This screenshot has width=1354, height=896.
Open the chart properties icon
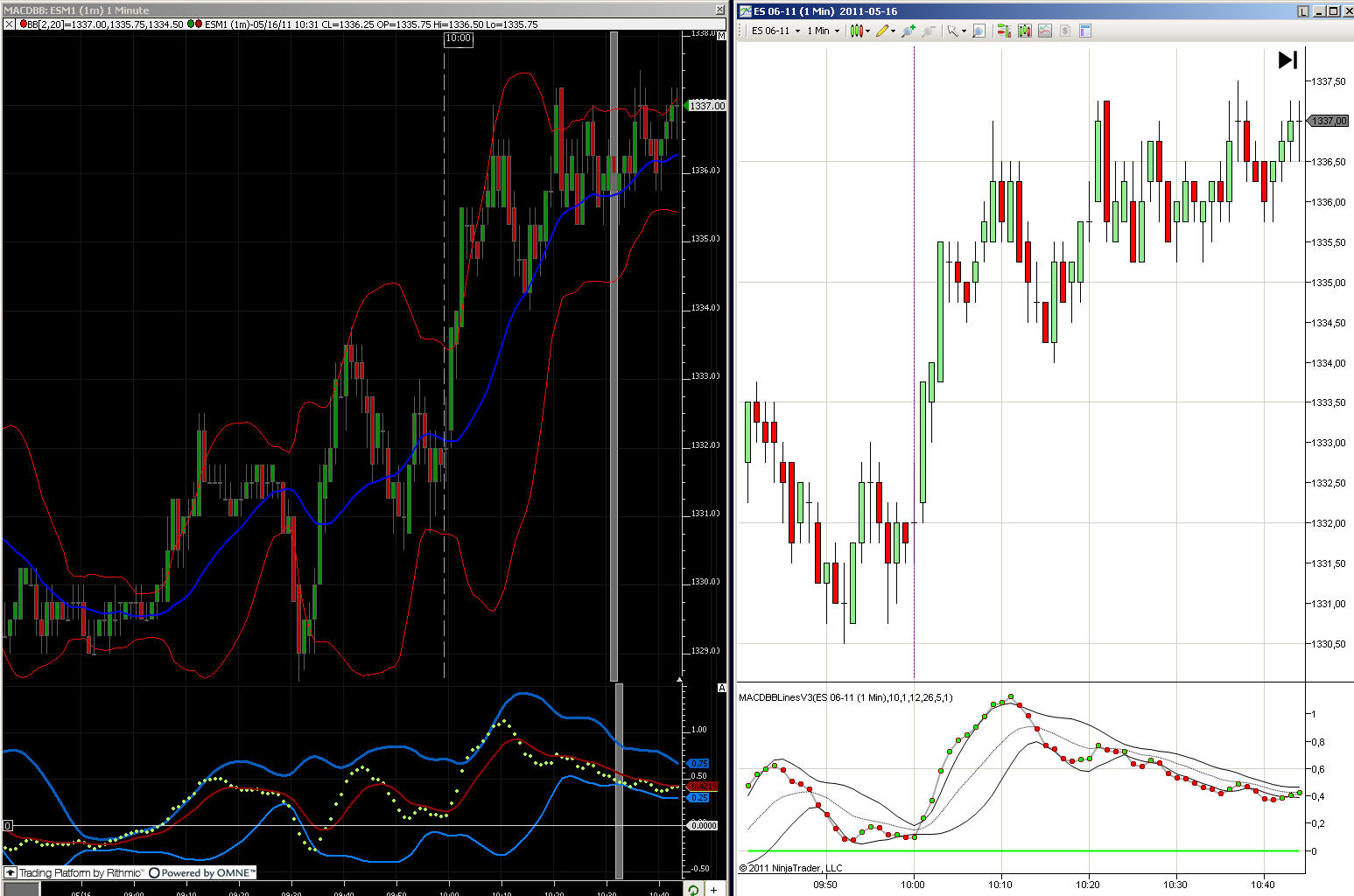point(1085,31)
